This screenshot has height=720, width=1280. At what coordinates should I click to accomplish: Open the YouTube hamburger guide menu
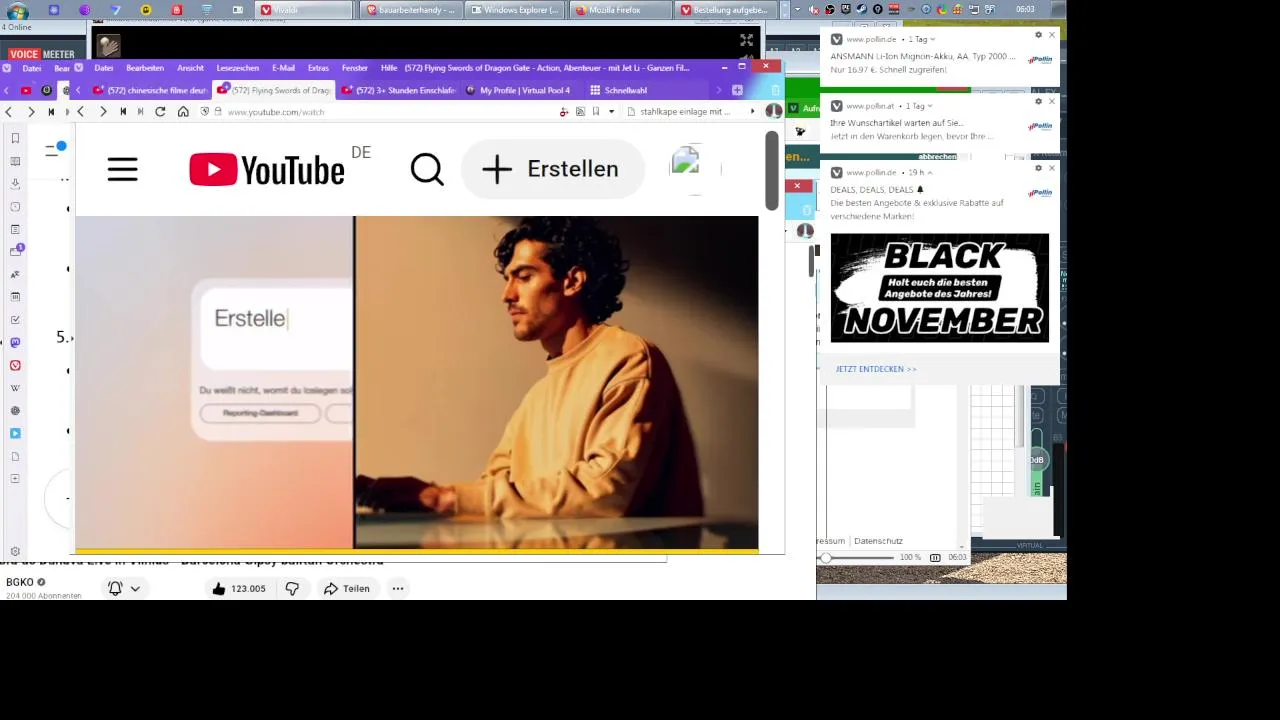coord(122,169)
